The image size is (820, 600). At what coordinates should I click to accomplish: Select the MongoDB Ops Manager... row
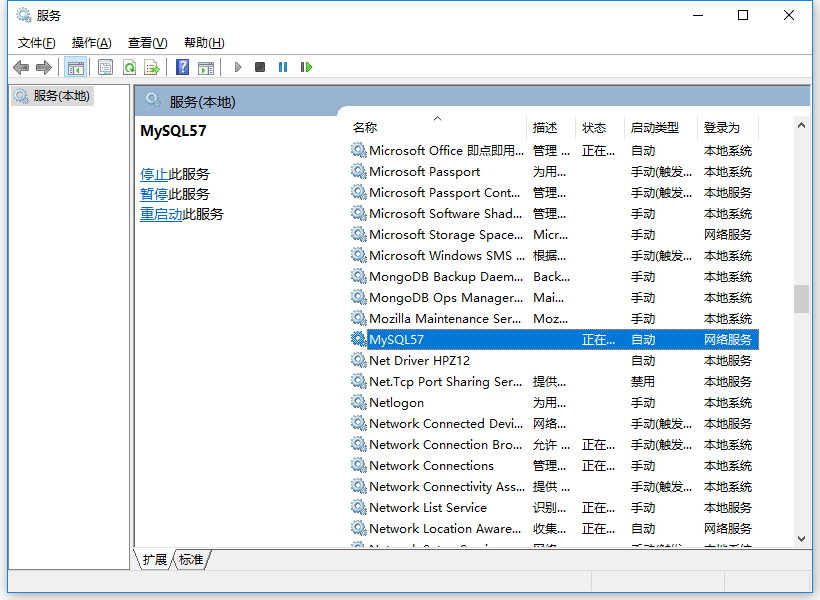coord(553,298)
